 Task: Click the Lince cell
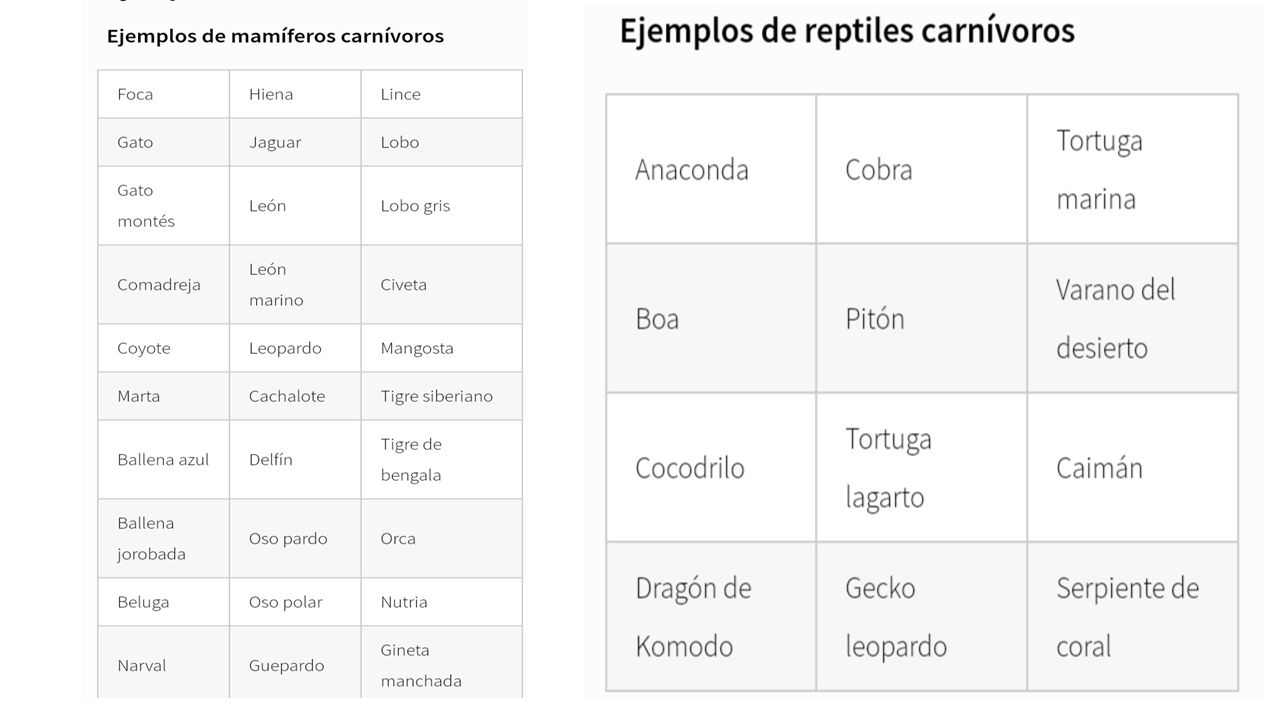(441, 94)
